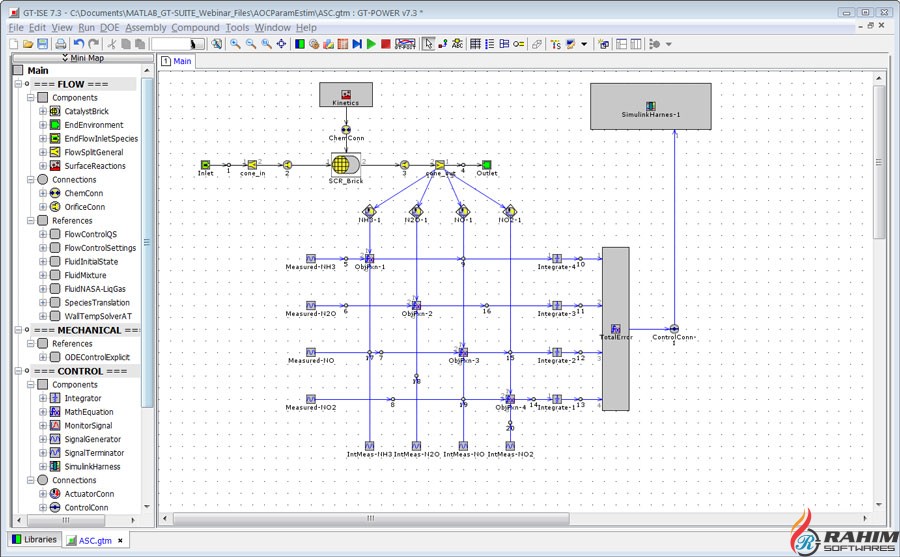This screenshot has width=900, height=557.
Task: Select the SimulinkHarnes-1 block
Action: coord(650,106)
